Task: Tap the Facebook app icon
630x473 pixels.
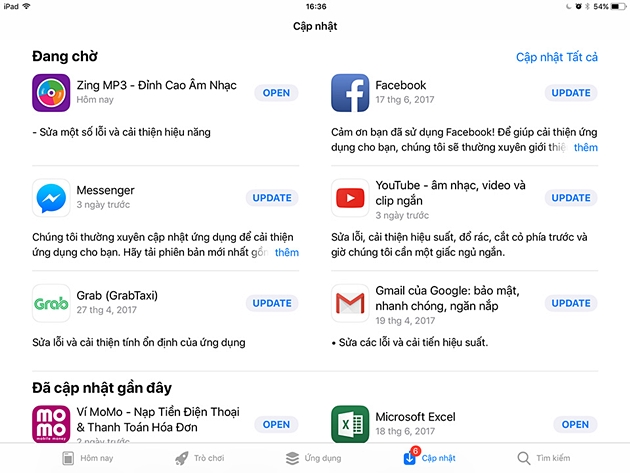Action: 350,93
